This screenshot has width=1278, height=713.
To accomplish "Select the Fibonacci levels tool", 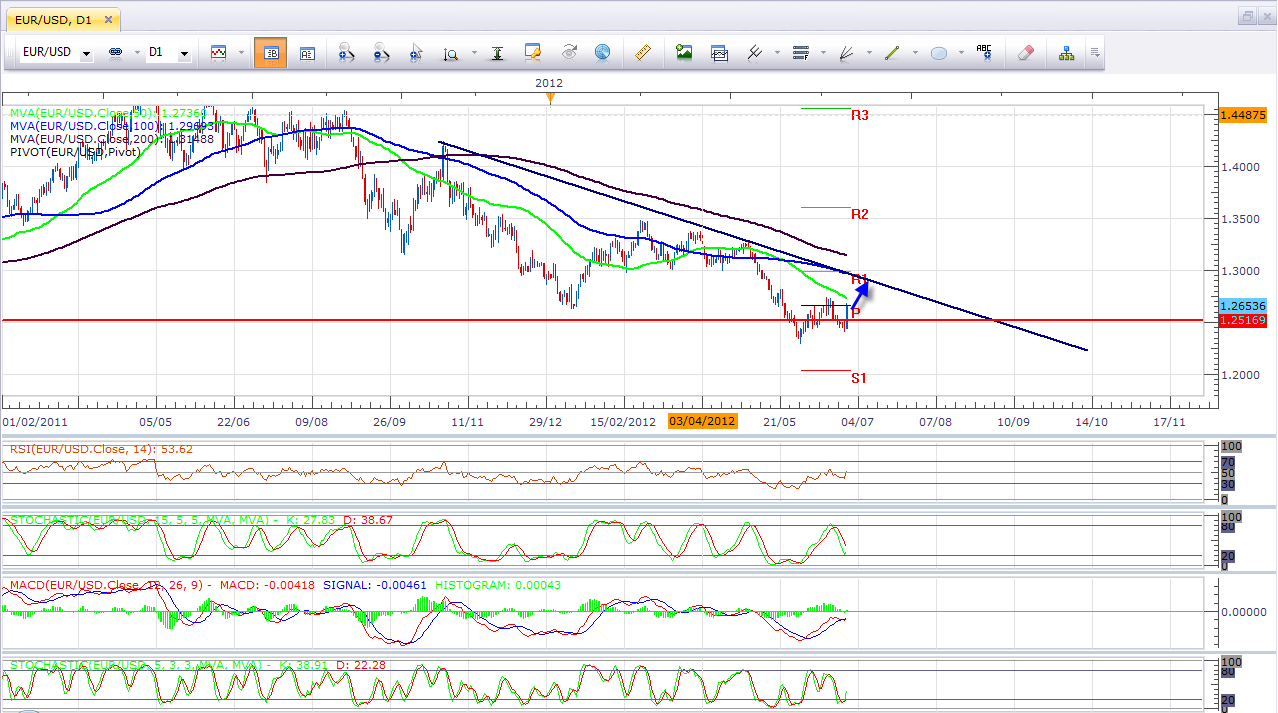I will 800,52.
